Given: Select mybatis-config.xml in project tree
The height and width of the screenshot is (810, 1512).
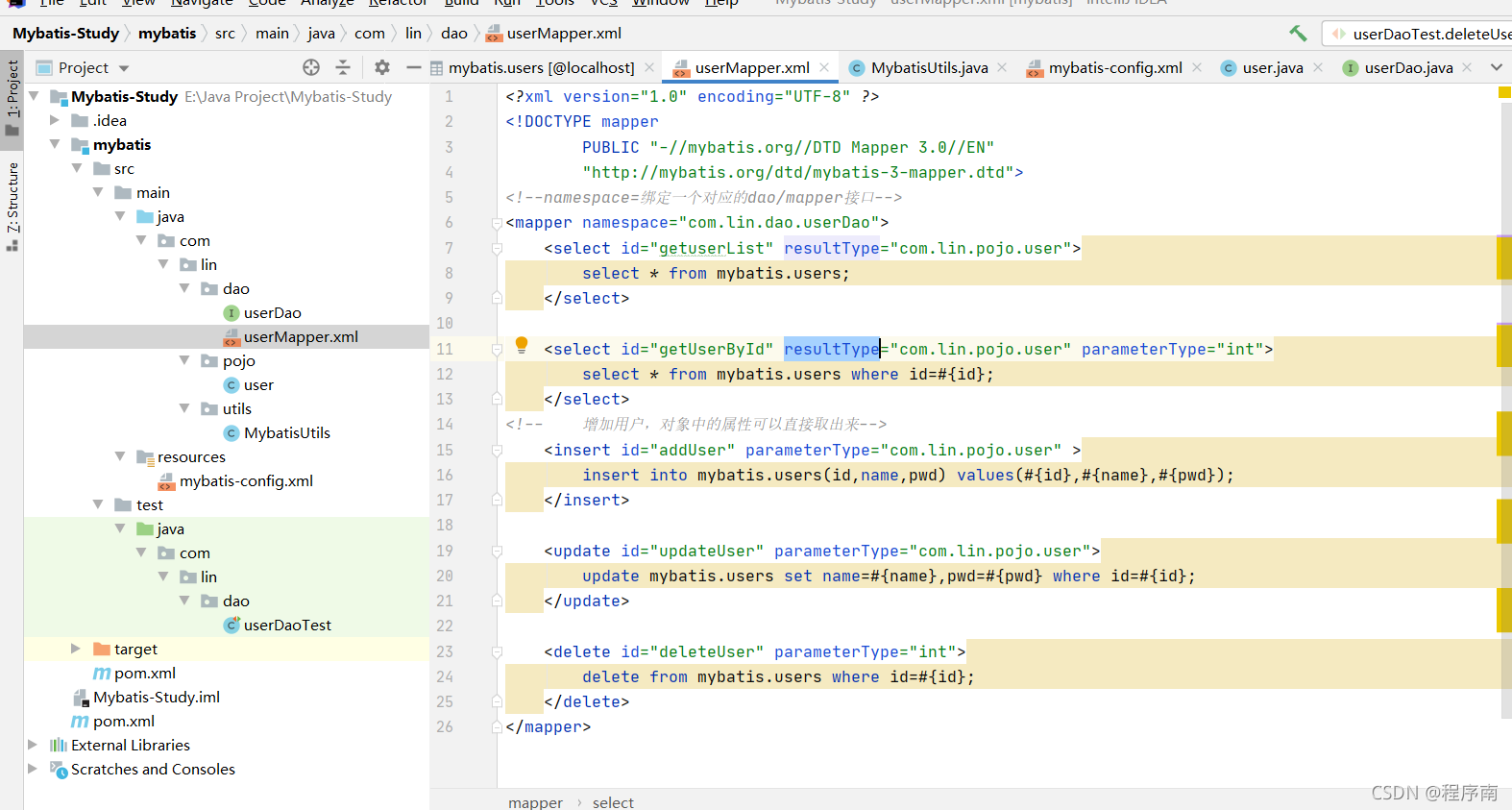Looking at the screenshot, I should click(x=246, y=480).
